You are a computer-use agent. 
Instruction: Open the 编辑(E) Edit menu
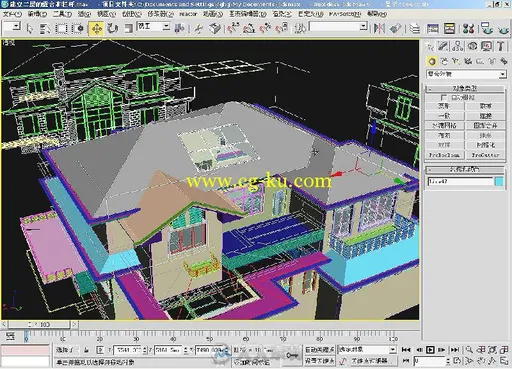pyautogui.click(x=37, y=14)
